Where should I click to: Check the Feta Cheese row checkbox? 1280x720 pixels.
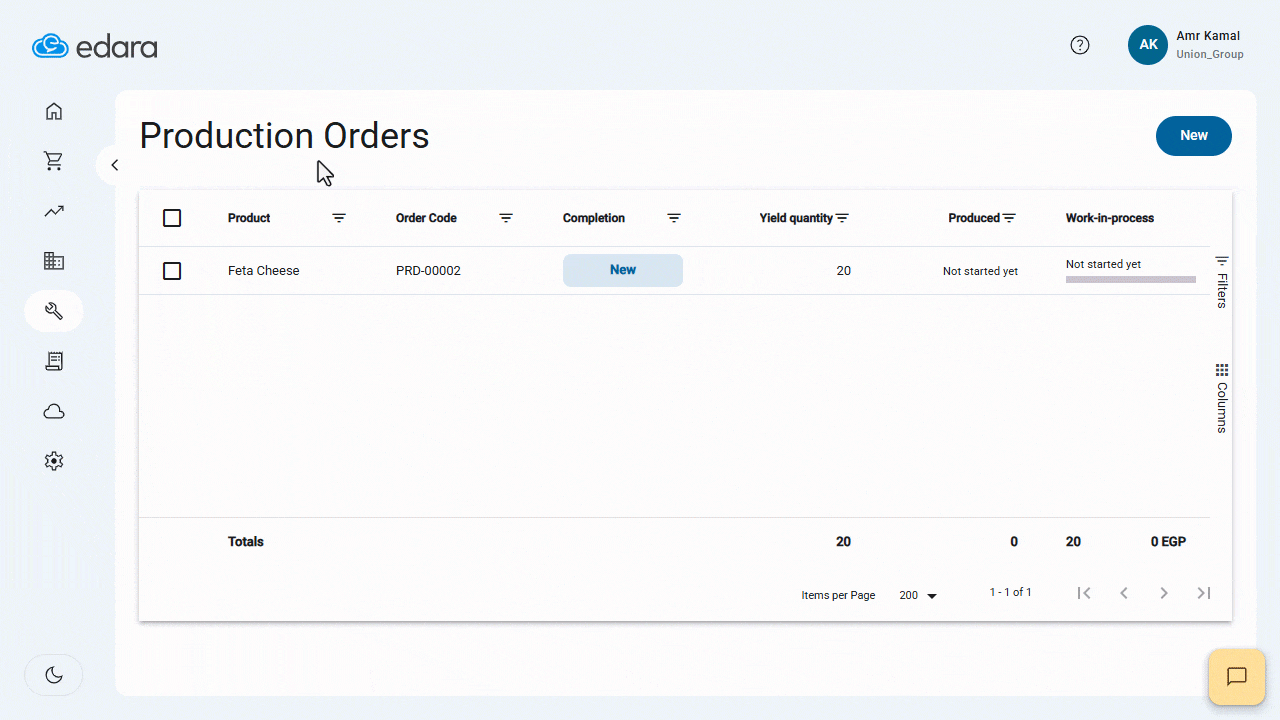(172, 271)
